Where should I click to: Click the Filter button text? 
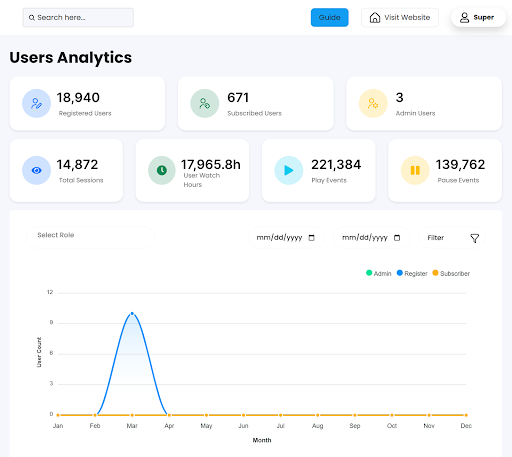click(436, 238)
